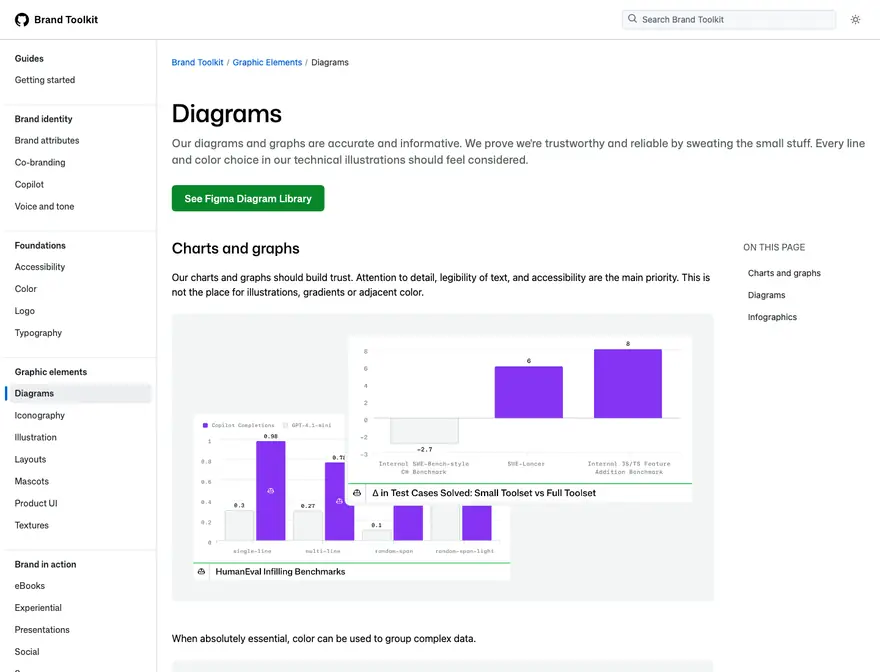Jump to Infographics section

point(772,317)
